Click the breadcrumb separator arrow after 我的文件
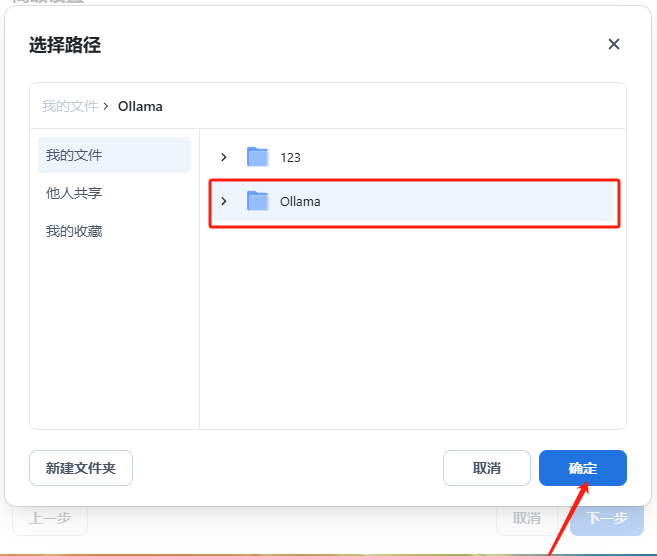The width and height of the screenshot is (657, 556). click(106, 106)
